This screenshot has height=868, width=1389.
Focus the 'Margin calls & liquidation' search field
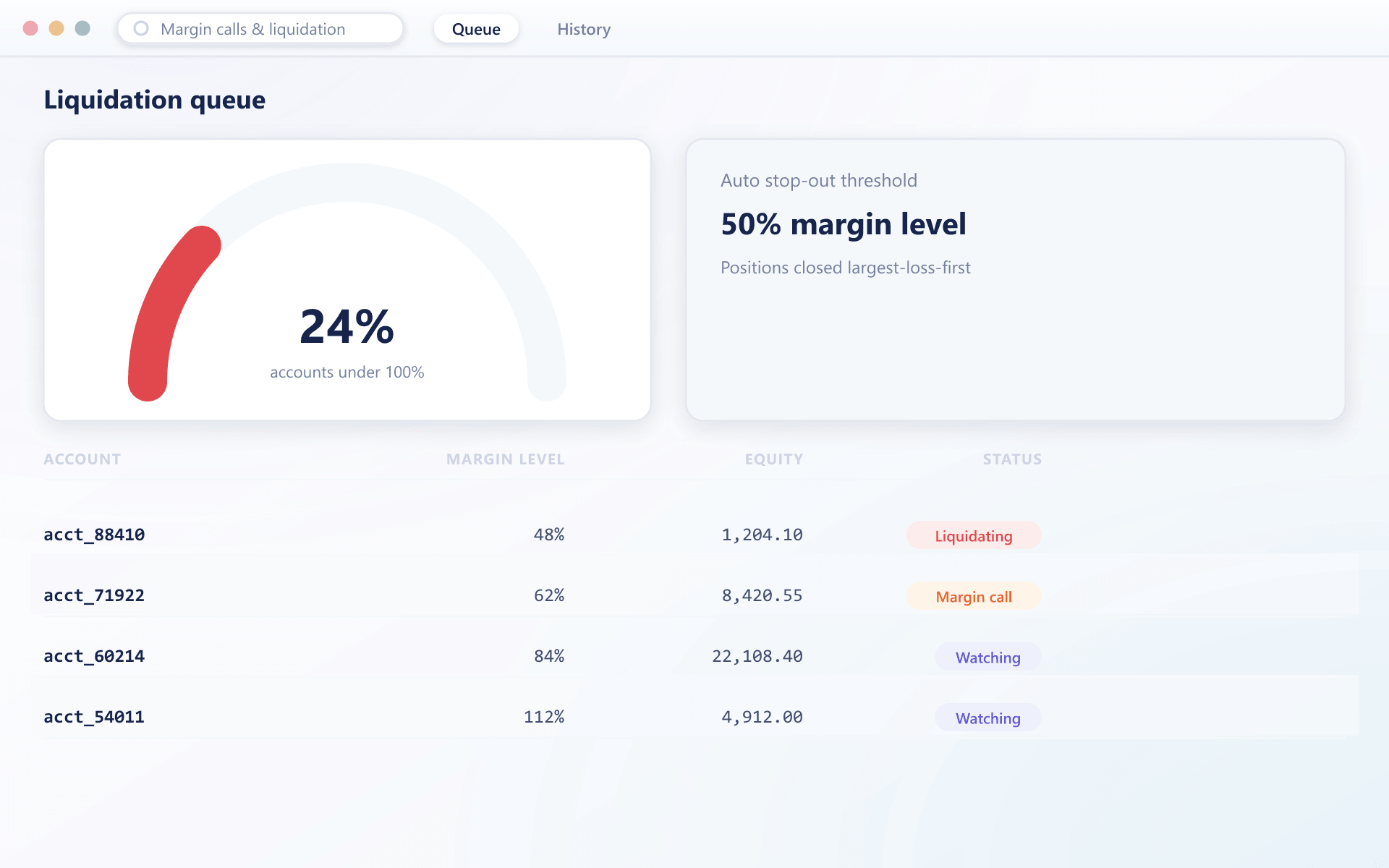[260, 29]
